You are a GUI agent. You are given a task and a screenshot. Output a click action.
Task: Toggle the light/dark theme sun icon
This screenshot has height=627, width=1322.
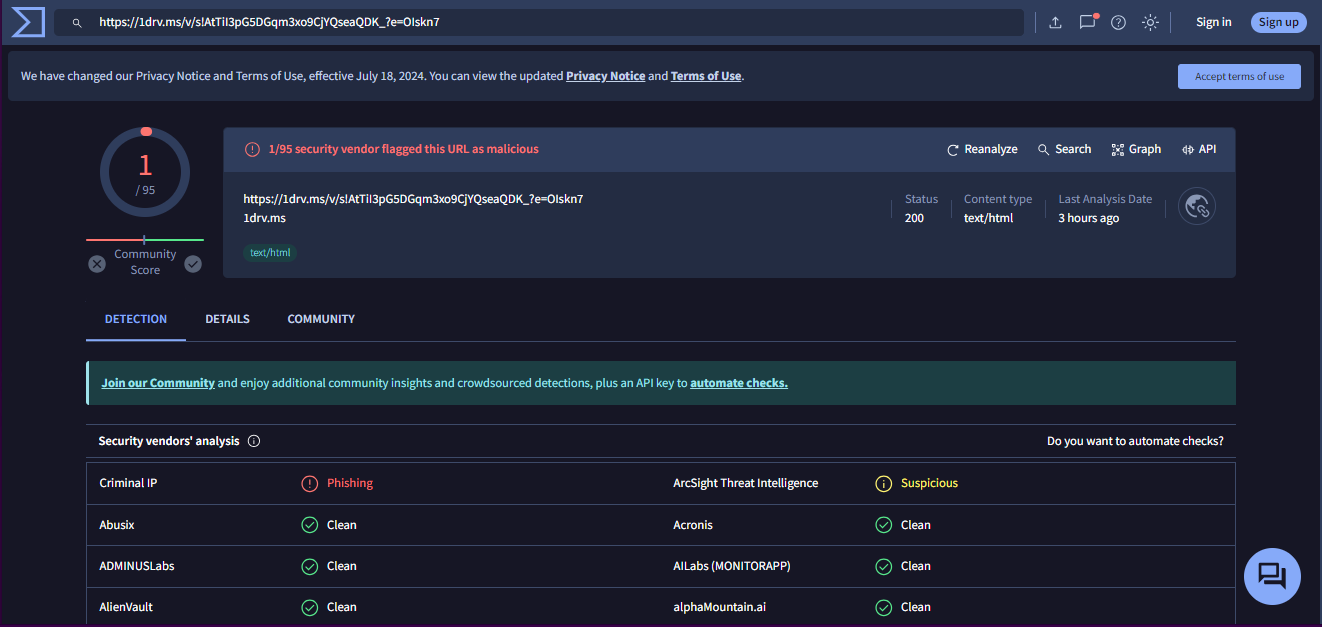[1151, 22]
